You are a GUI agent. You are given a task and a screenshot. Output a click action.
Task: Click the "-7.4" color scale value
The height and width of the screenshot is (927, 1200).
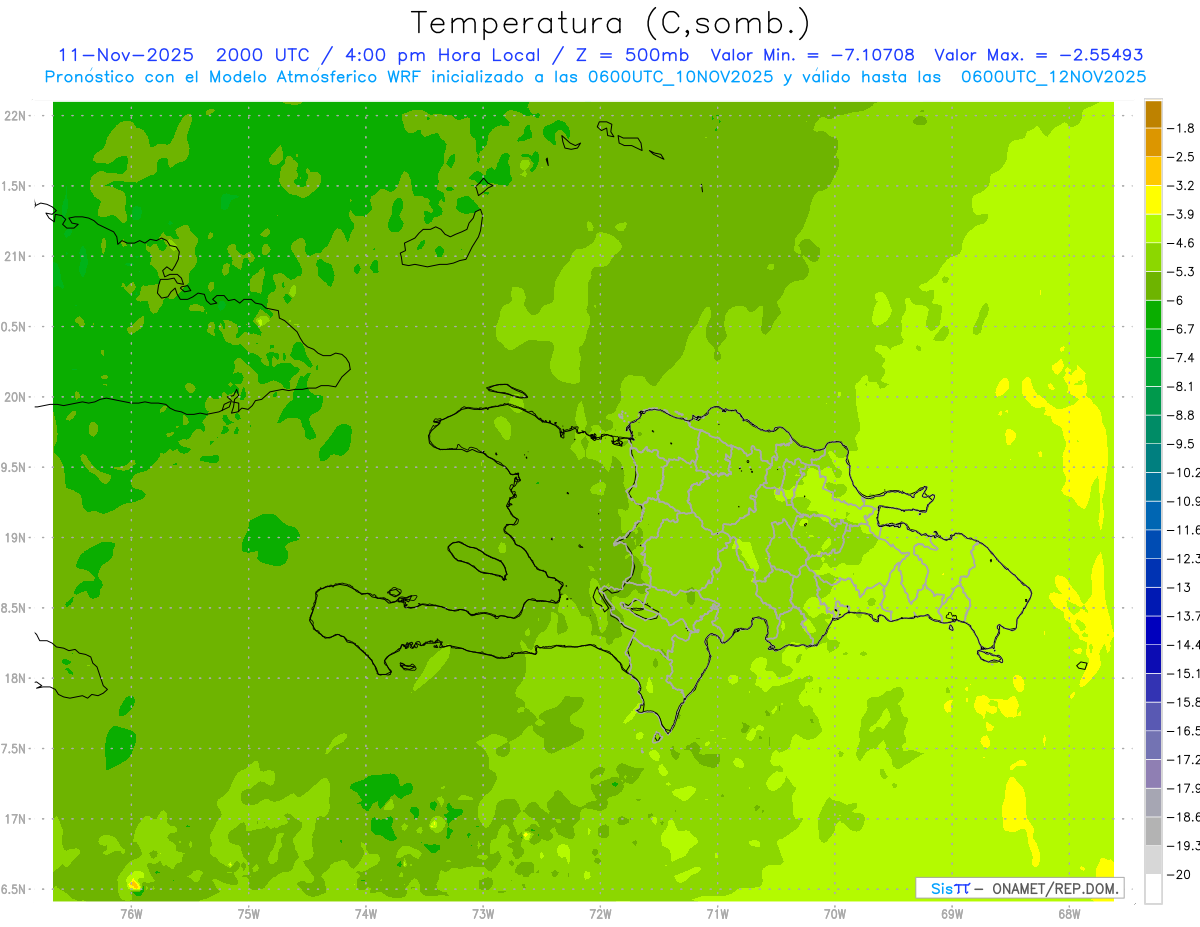click(1181, 357)
